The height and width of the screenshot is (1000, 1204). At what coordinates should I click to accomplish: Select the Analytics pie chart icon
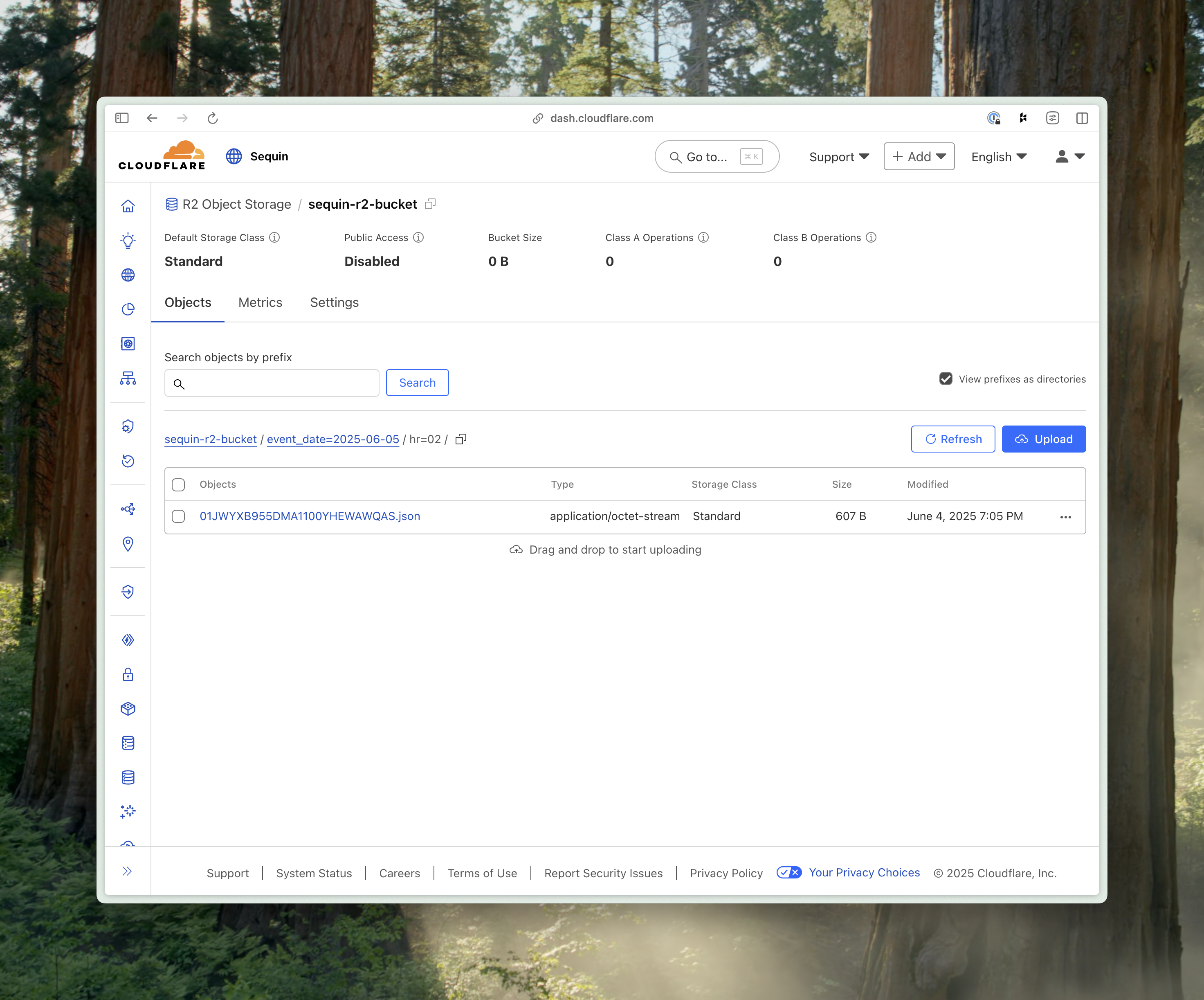[x=128, y=309]
